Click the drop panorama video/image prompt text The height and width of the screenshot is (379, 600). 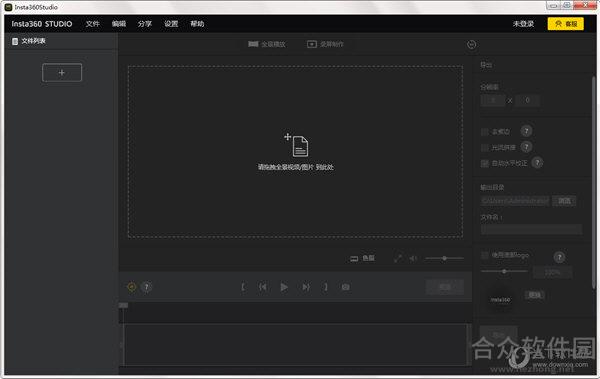point(295,167)
